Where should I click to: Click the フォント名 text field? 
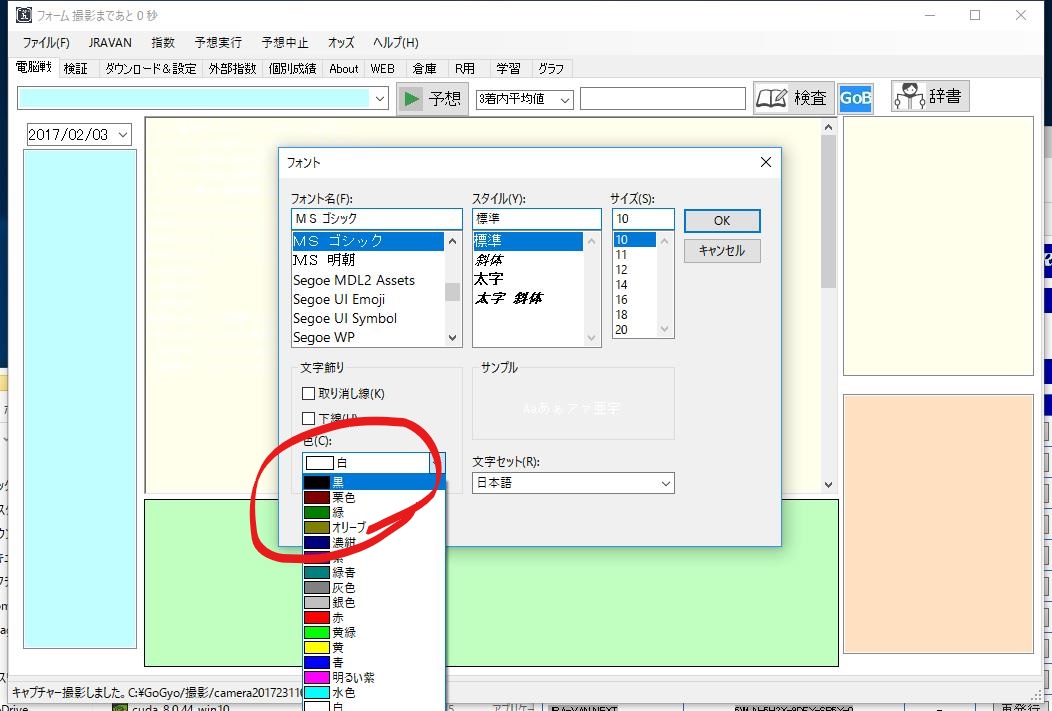pos(377,219)
